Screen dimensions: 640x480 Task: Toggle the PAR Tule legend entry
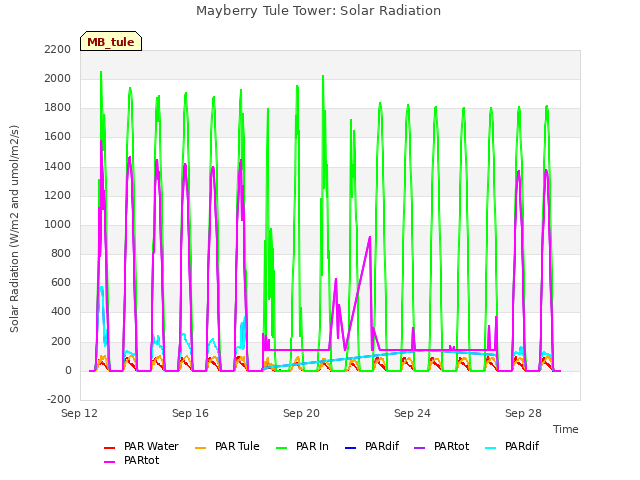click(227, 447)
